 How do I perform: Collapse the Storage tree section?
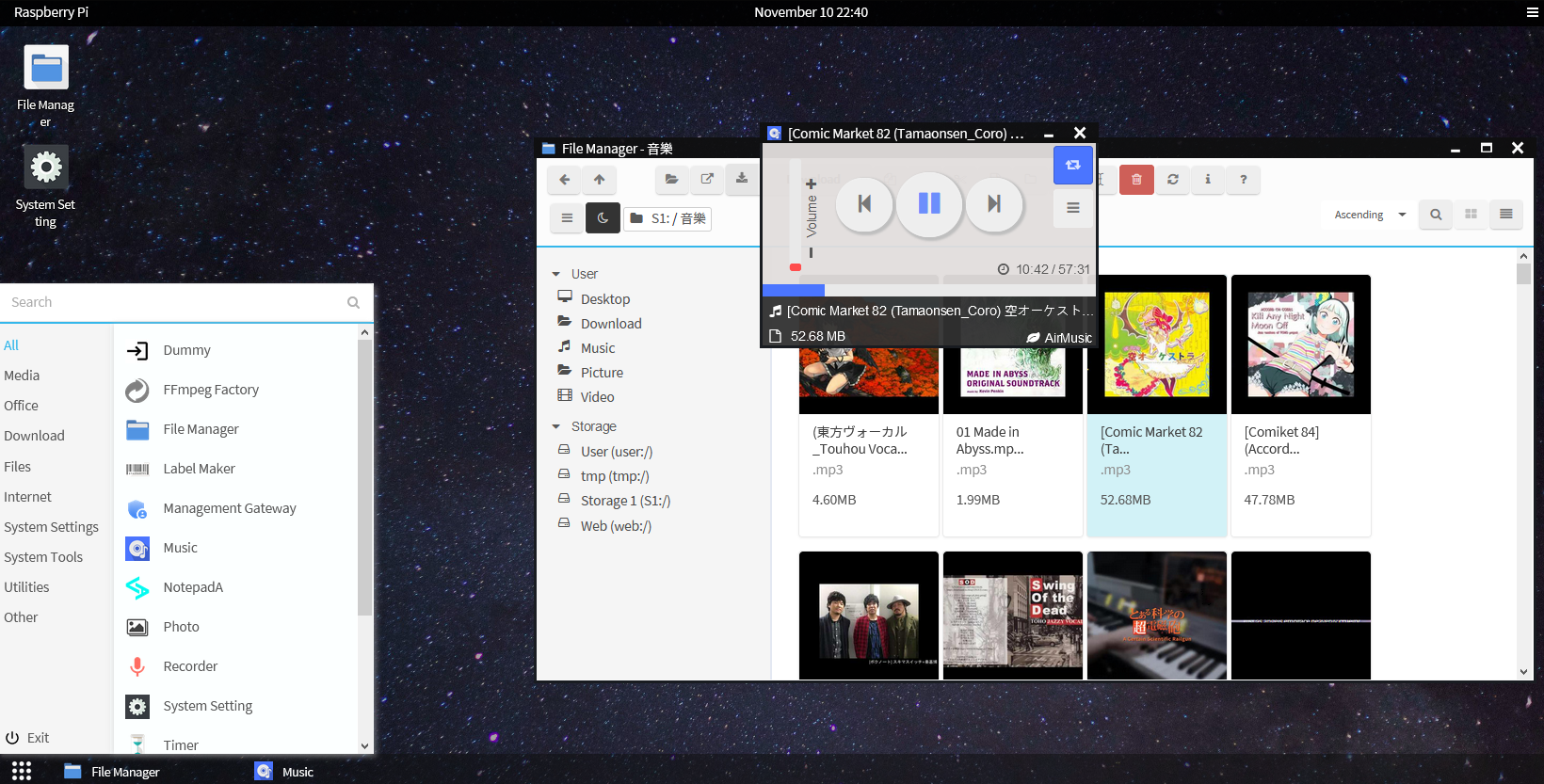[556, 427]
